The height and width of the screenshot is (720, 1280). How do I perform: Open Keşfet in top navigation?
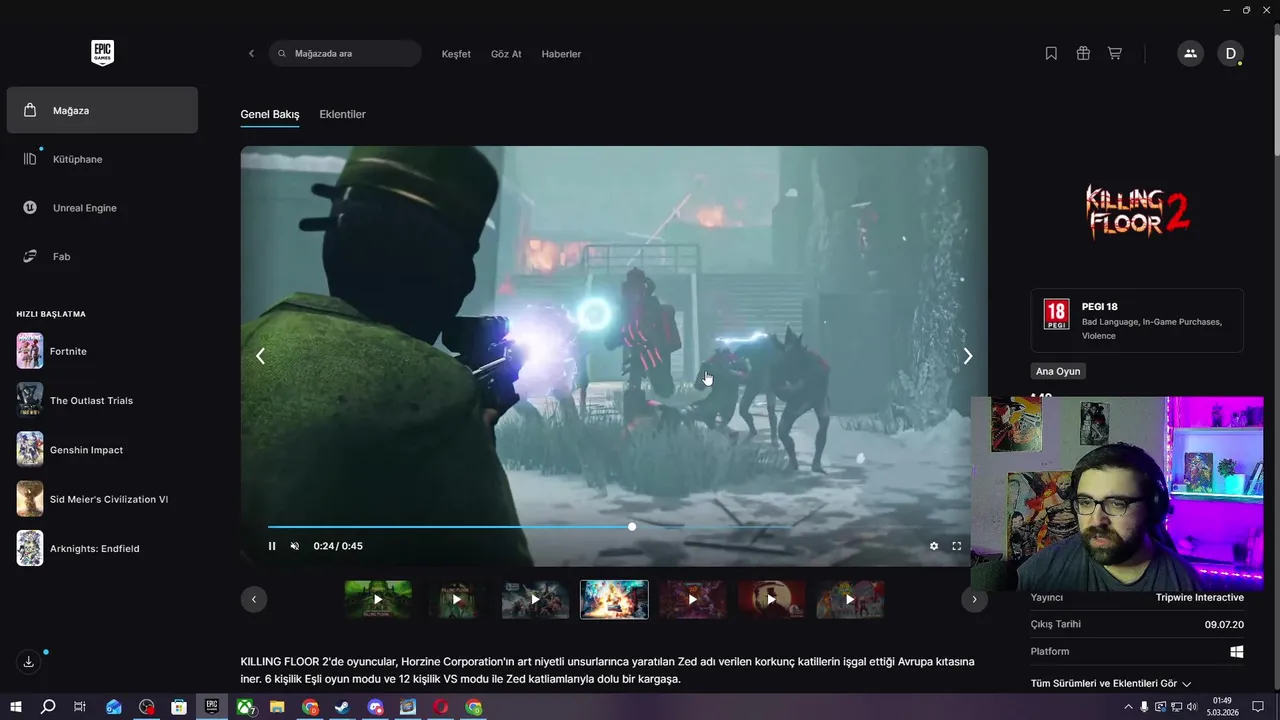[x=456, y=54]
